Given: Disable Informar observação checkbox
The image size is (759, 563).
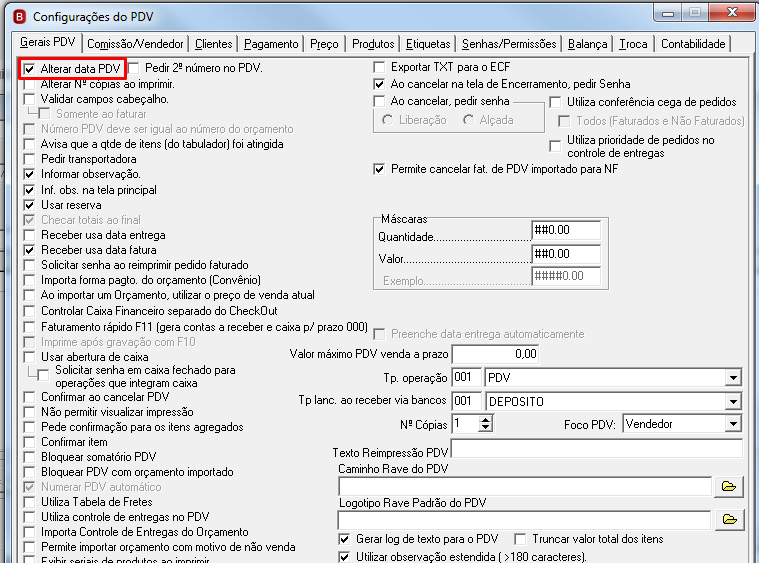Looking at the screenshot, I should point(30,174).
